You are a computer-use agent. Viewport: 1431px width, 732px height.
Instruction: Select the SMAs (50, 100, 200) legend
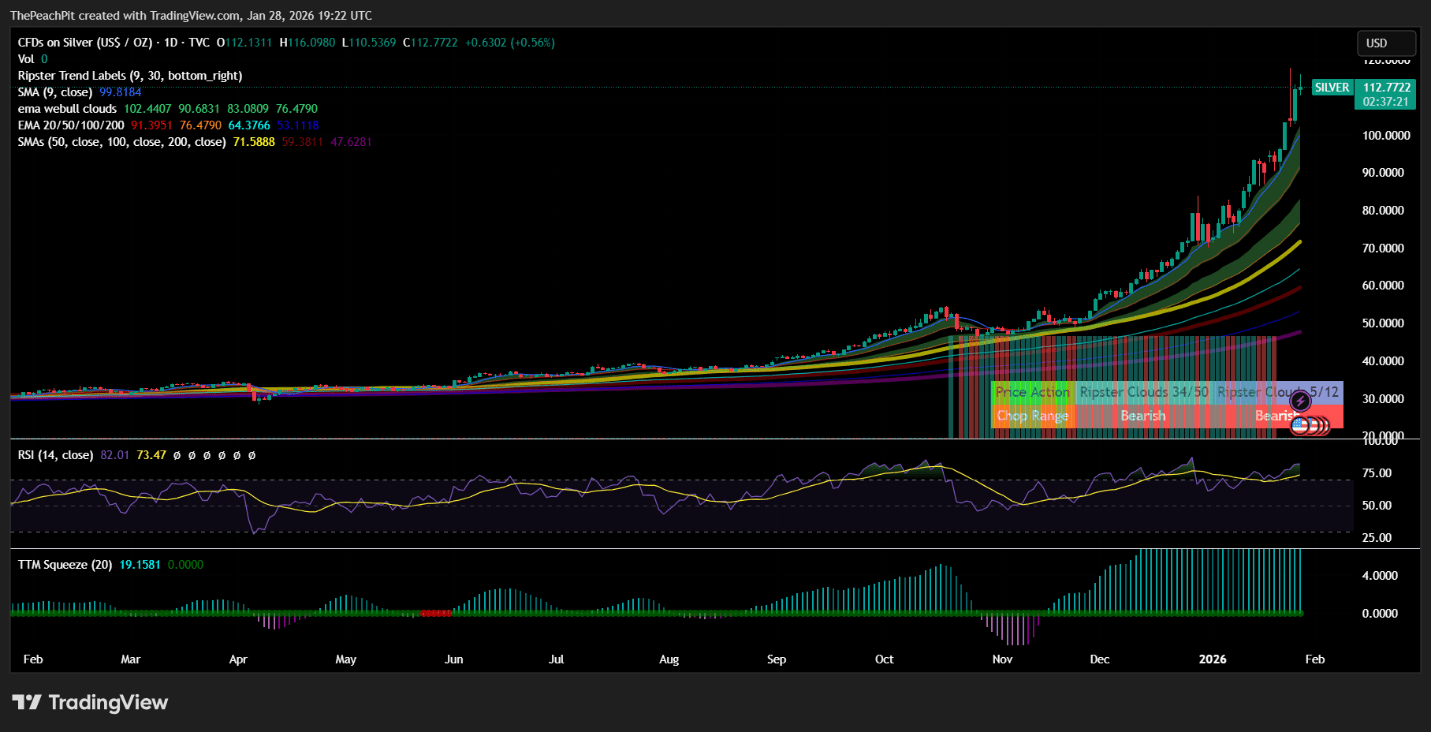click(121, 142)
